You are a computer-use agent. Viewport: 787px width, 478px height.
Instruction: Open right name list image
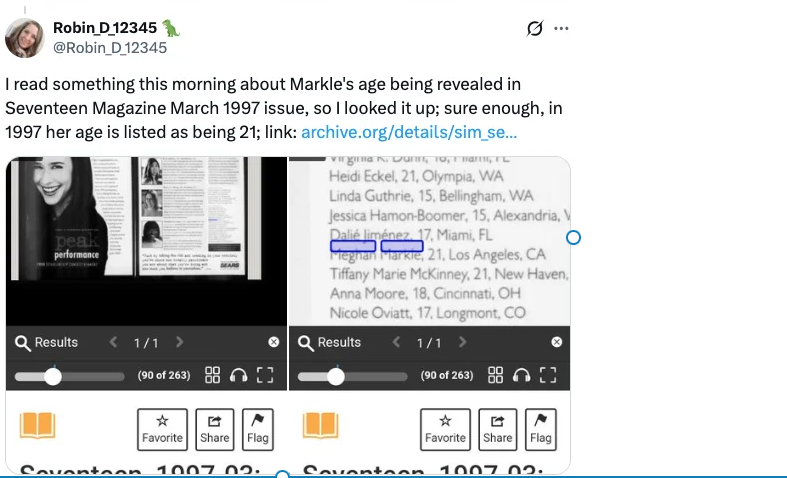click(429, 240)
